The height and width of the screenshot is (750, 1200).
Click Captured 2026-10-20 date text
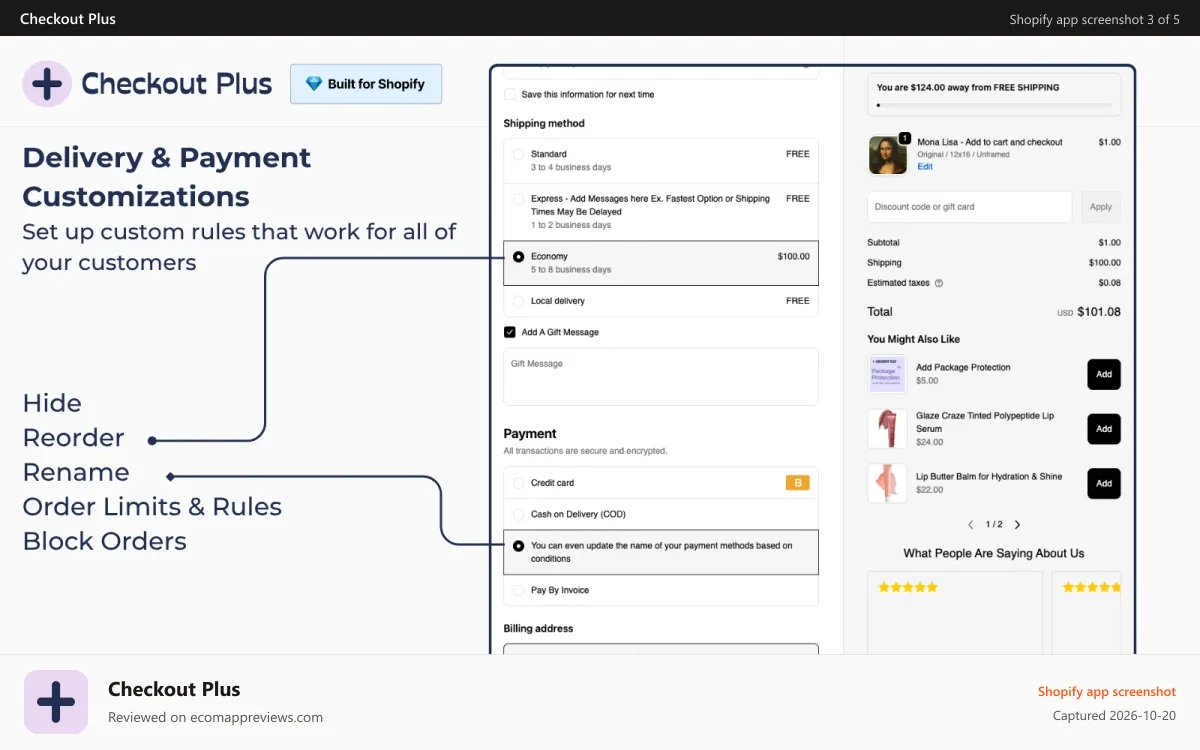1115,716
